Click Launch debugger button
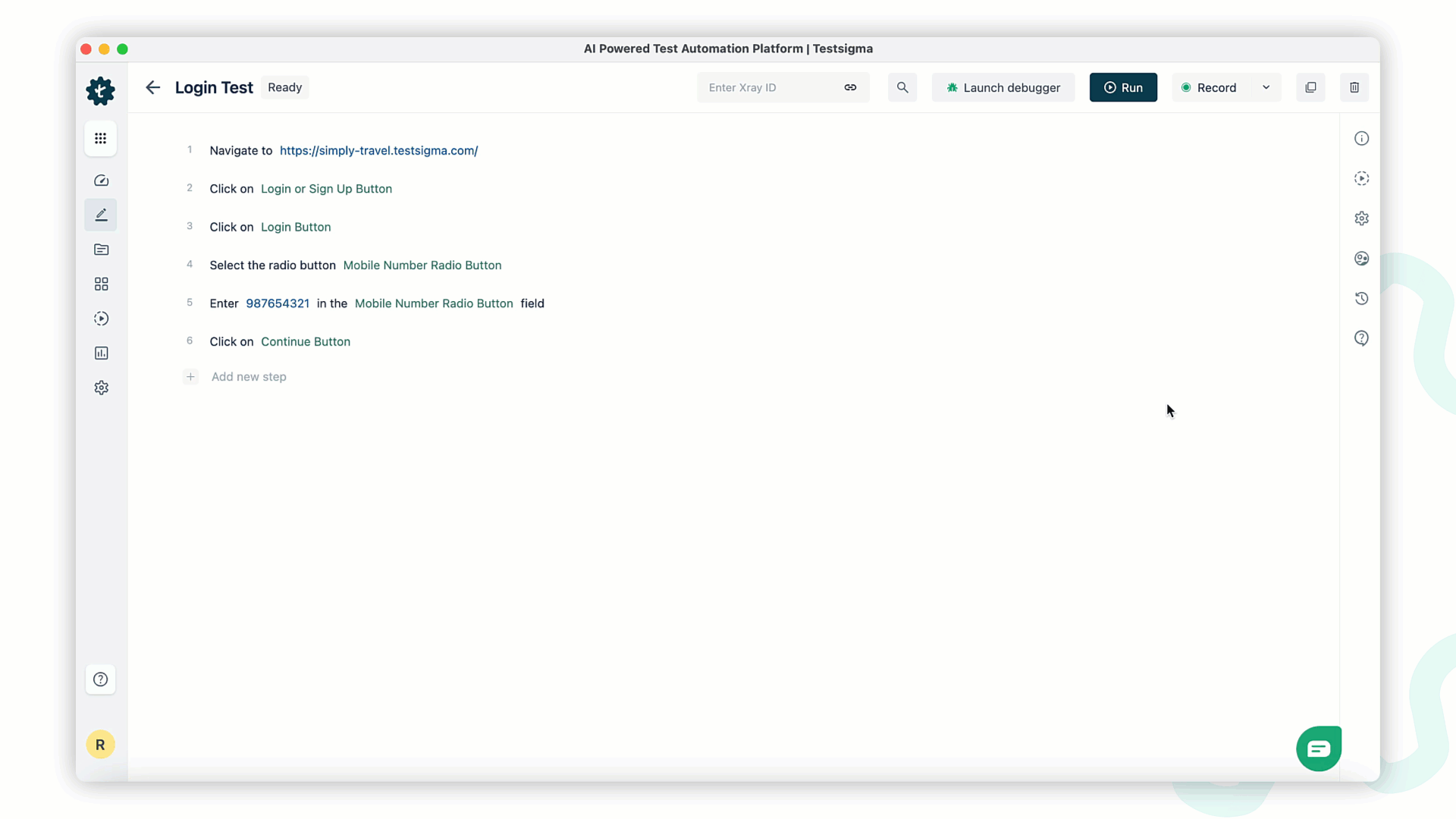The width and height of the screenshot is (1456, 819). 1003,87
